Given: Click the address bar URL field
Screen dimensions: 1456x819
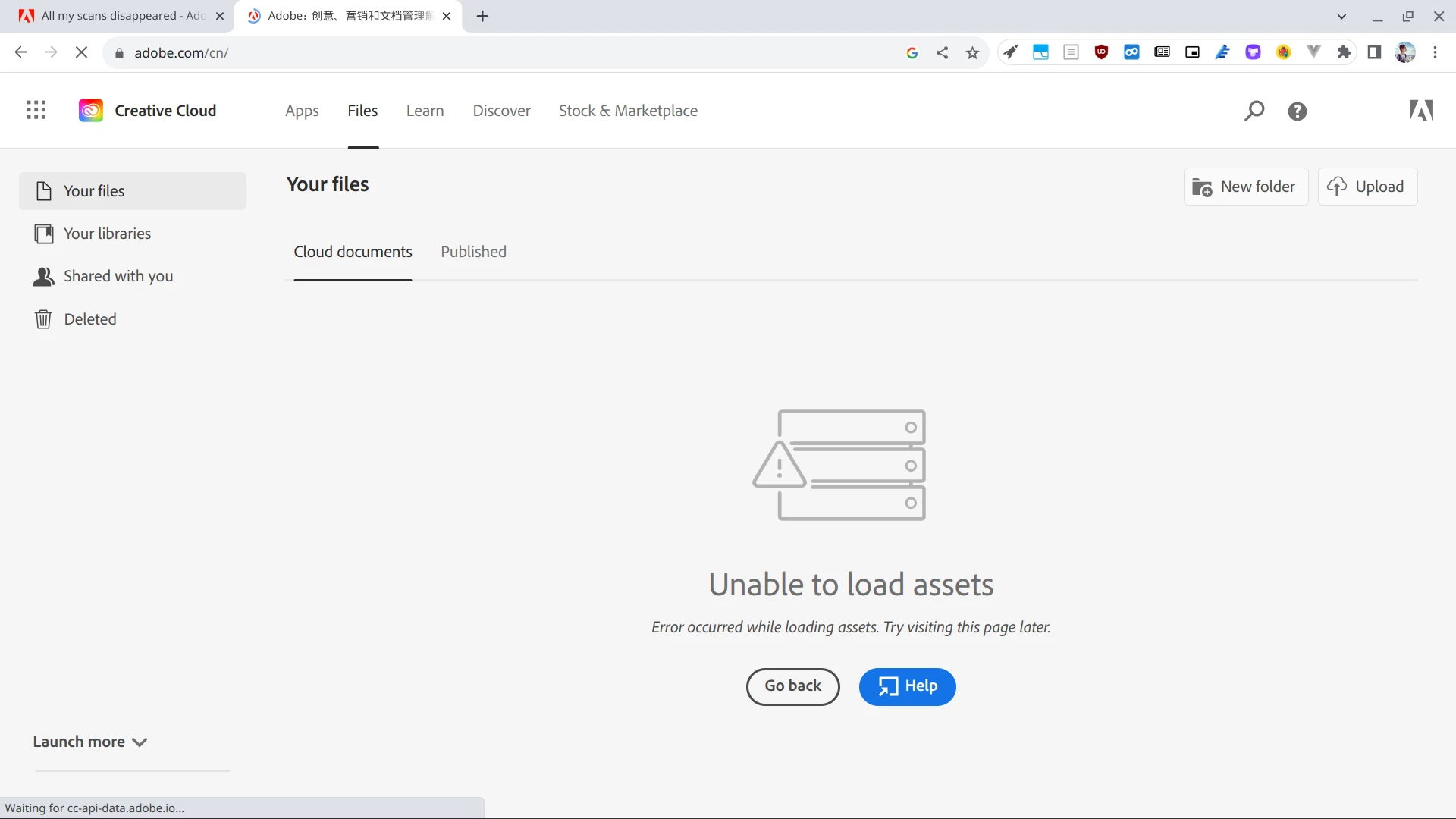Looking at the screenshot, I should click(x=500, y=52).
